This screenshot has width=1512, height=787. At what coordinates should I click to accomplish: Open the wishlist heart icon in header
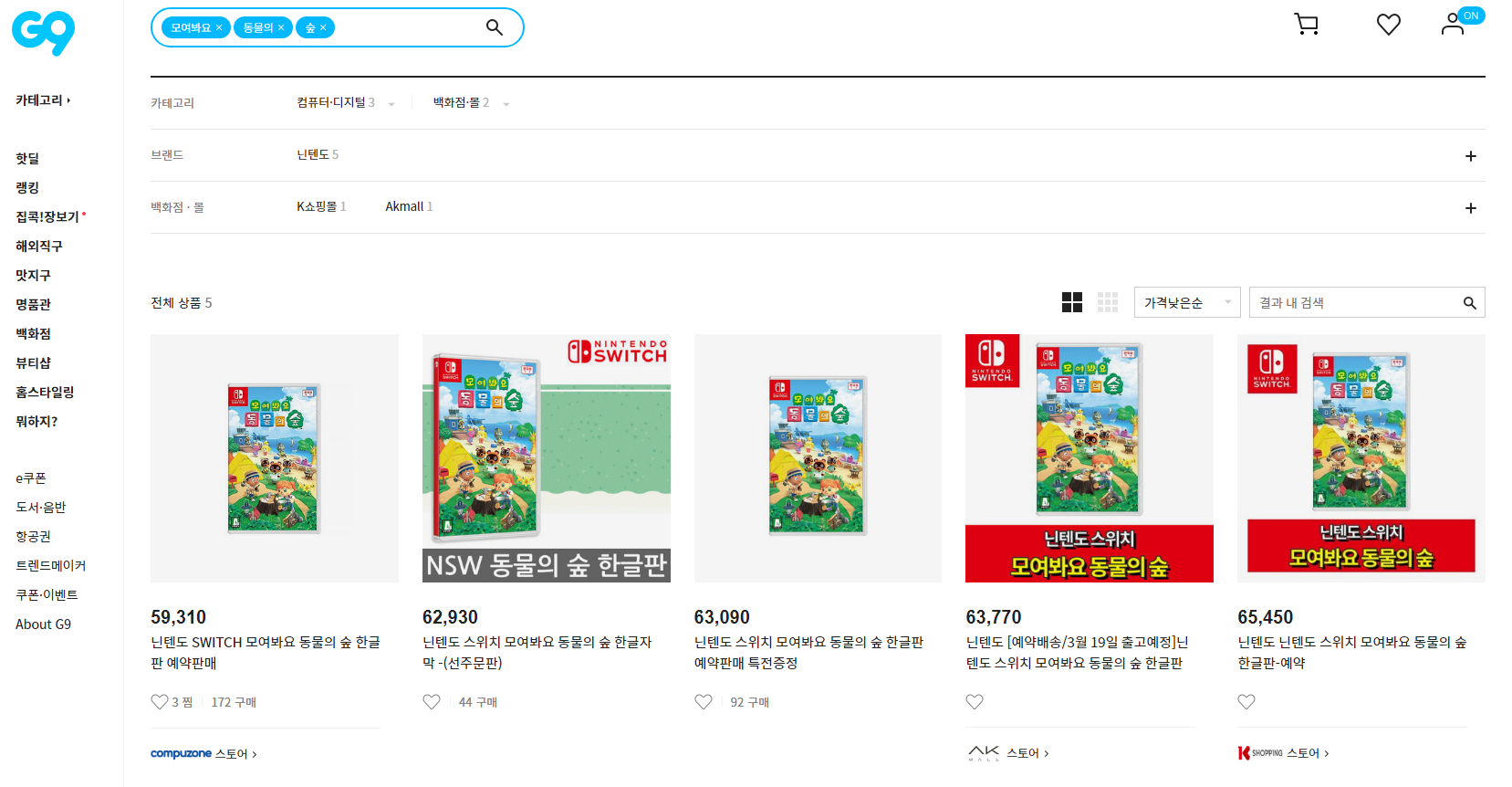point(1389,25)
